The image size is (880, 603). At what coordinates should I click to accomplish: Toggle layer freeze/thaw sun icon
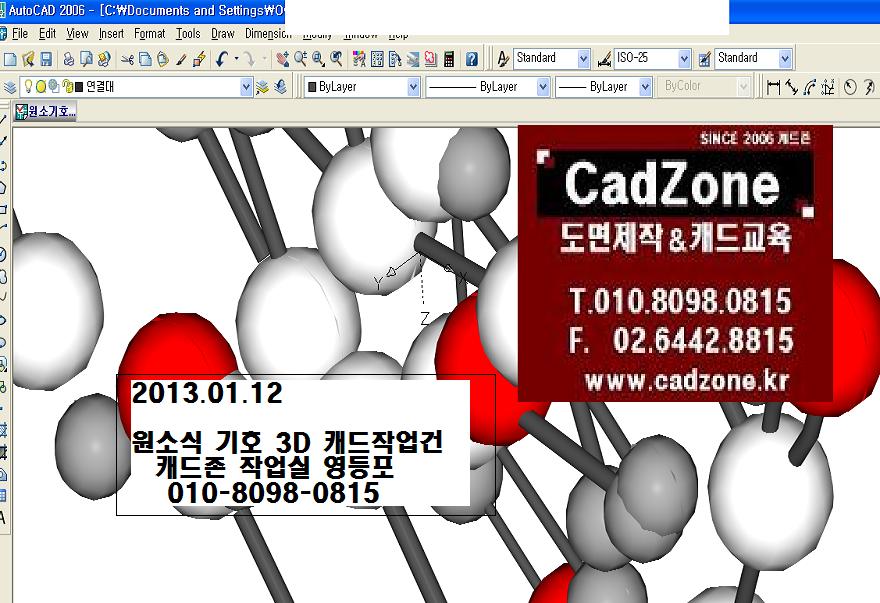tap(41, 86)
